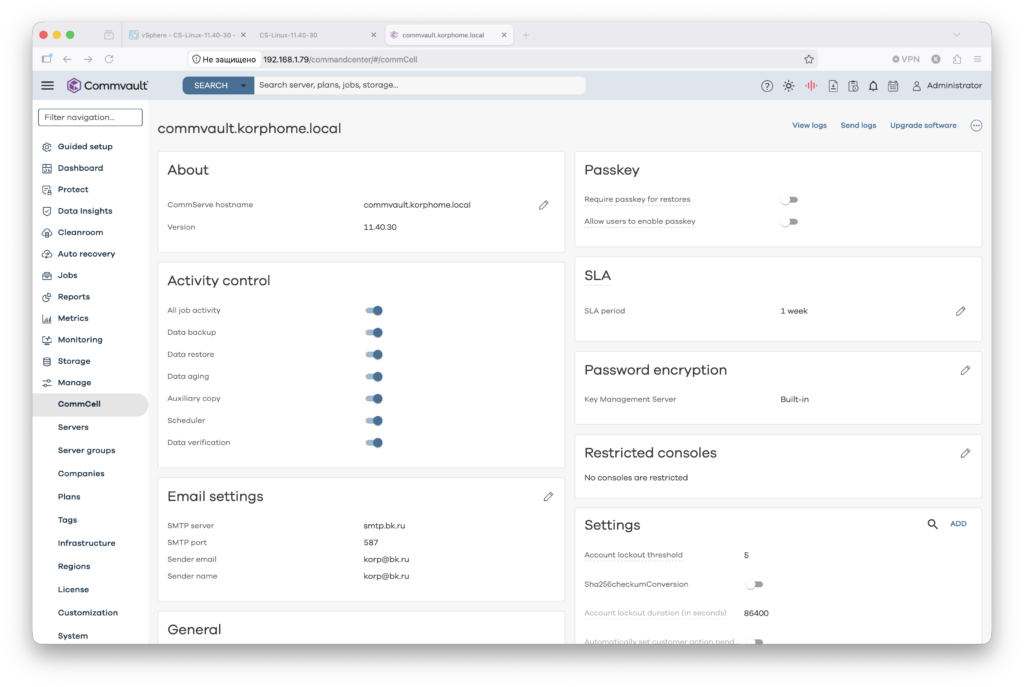This screenshot has width=1024, height=687.
Task: Open the VPN indicator in browser toolbar
Action: [906, 59]
